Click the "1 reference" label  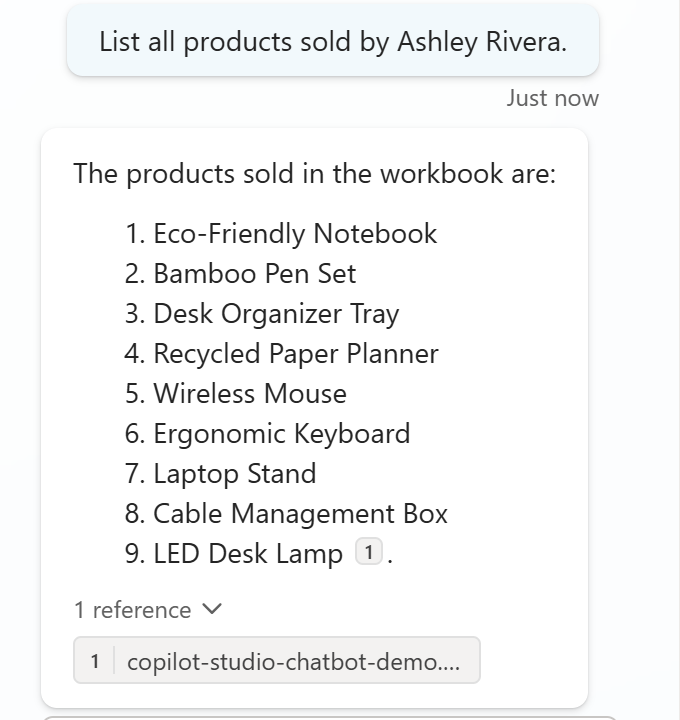click(132, 610)
